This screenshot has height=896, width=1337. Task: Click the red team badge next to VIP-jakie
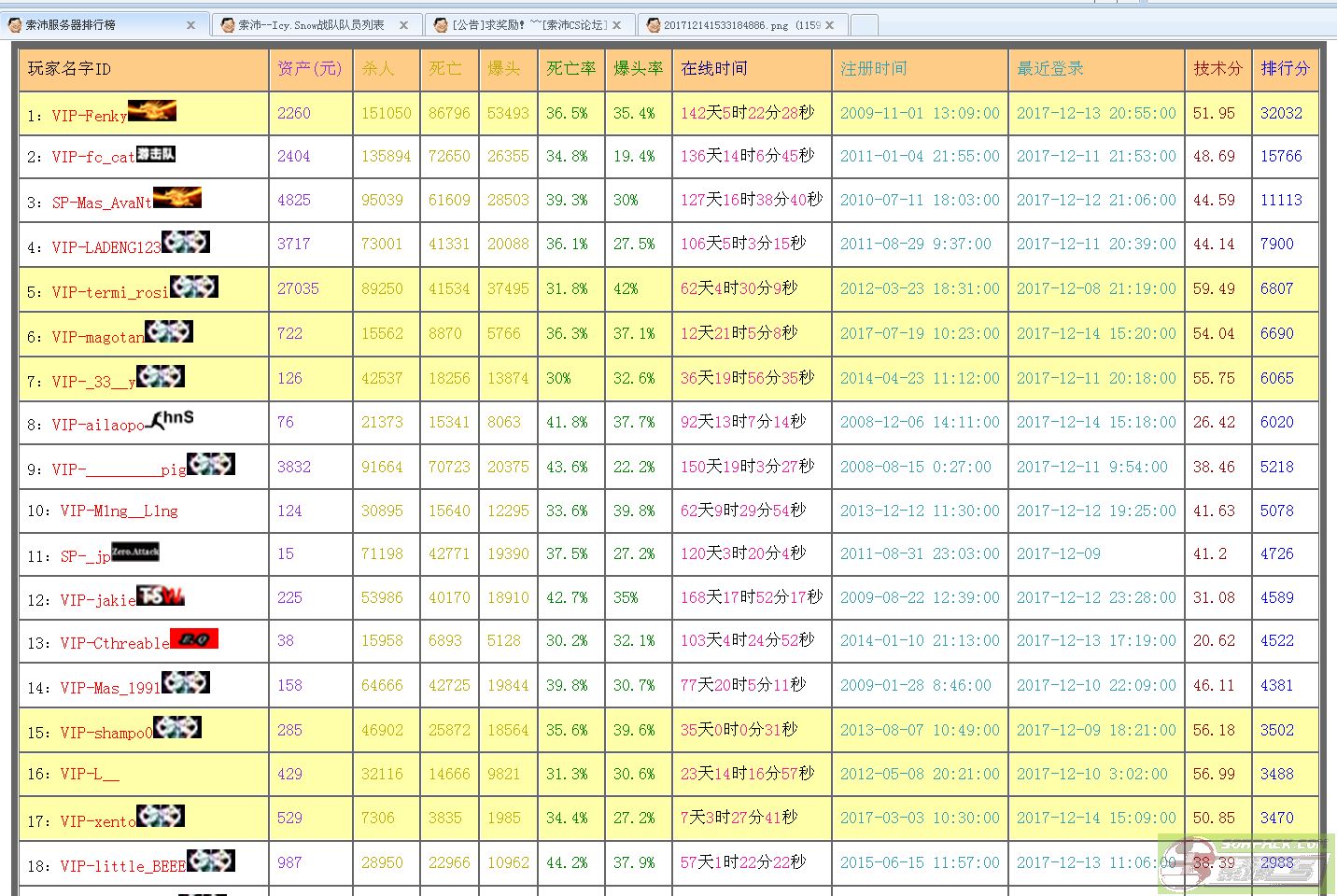pos(161,595)
